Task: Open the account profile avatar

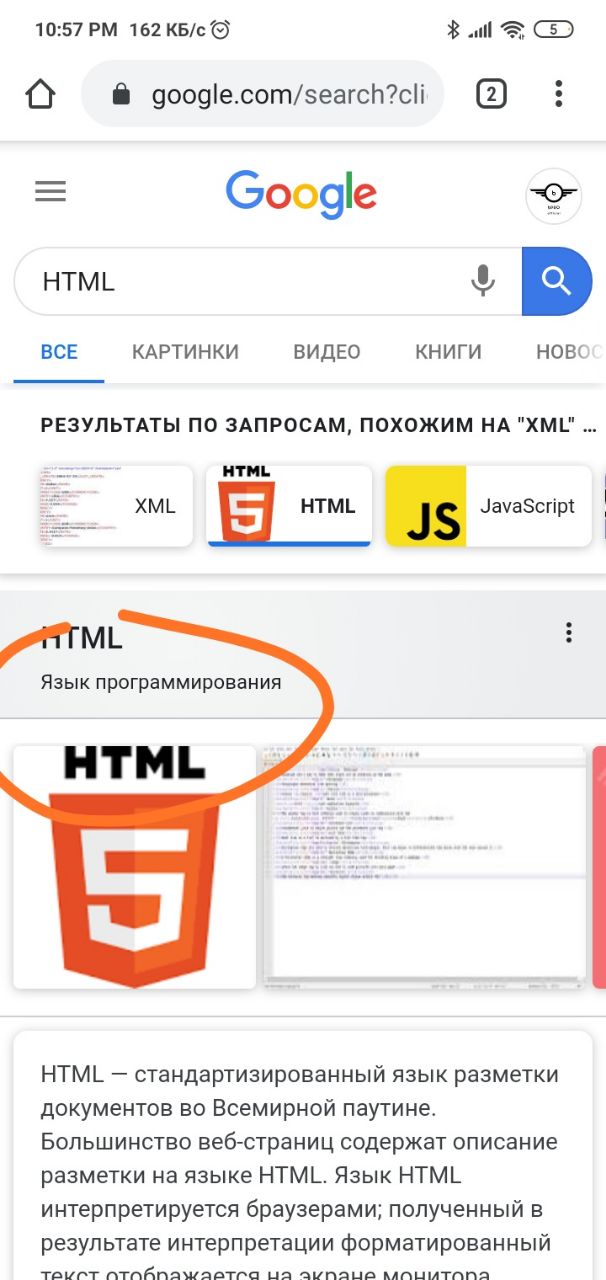Action: tap(553, 196)
